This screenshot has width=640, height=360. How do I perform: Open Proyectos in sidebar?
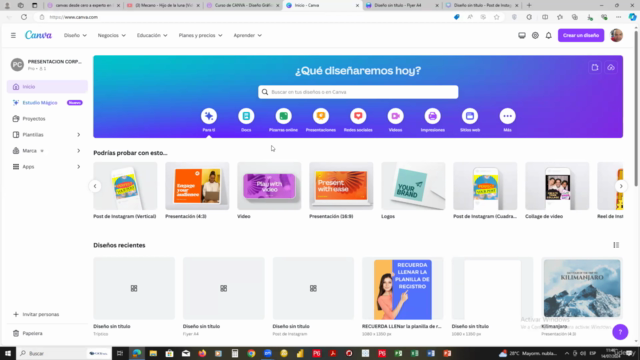(47, 119)
